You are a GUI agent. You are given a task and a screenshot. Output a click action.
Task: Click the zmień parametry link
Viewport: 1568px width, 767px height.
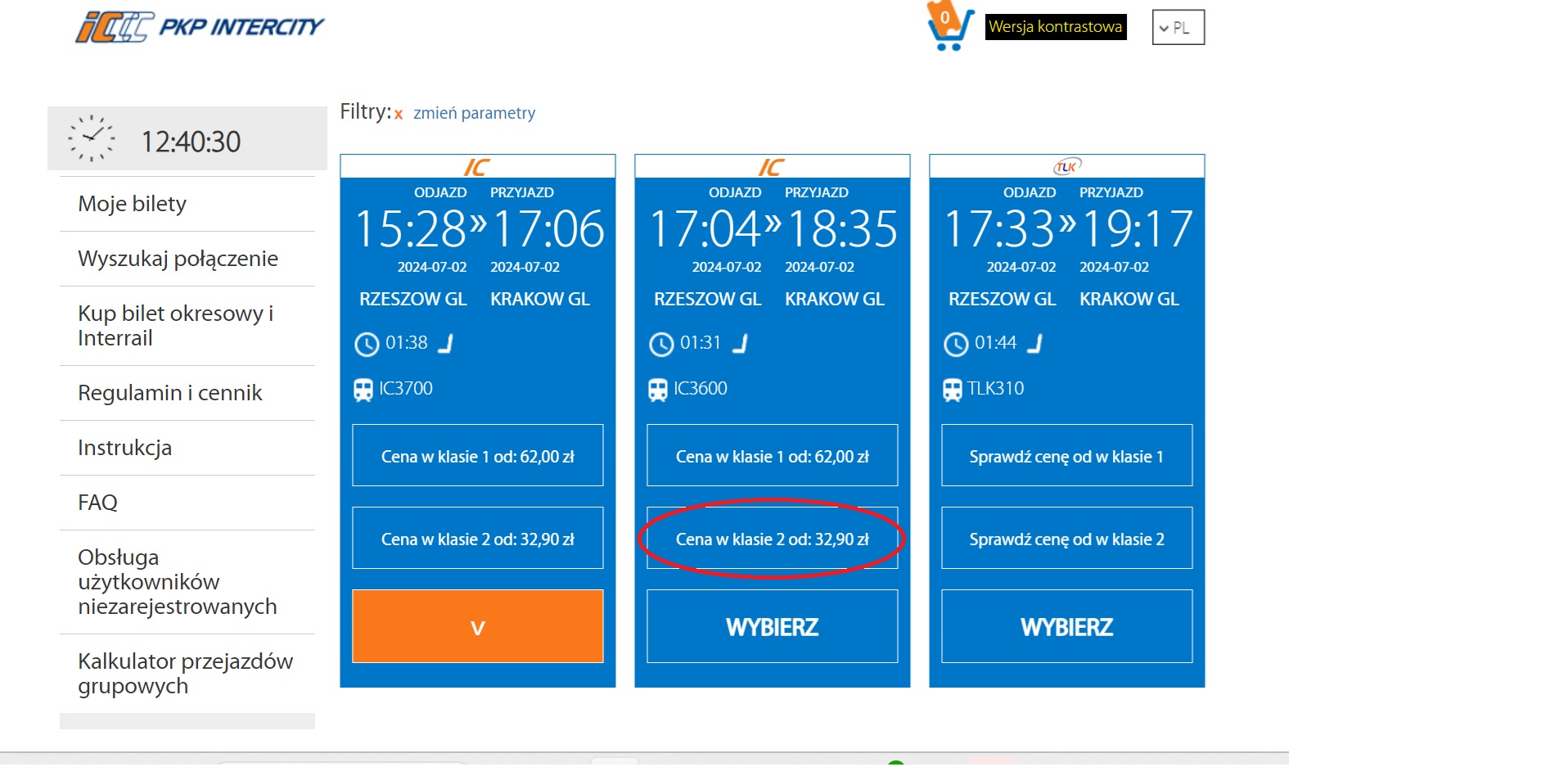pos(474,113)
